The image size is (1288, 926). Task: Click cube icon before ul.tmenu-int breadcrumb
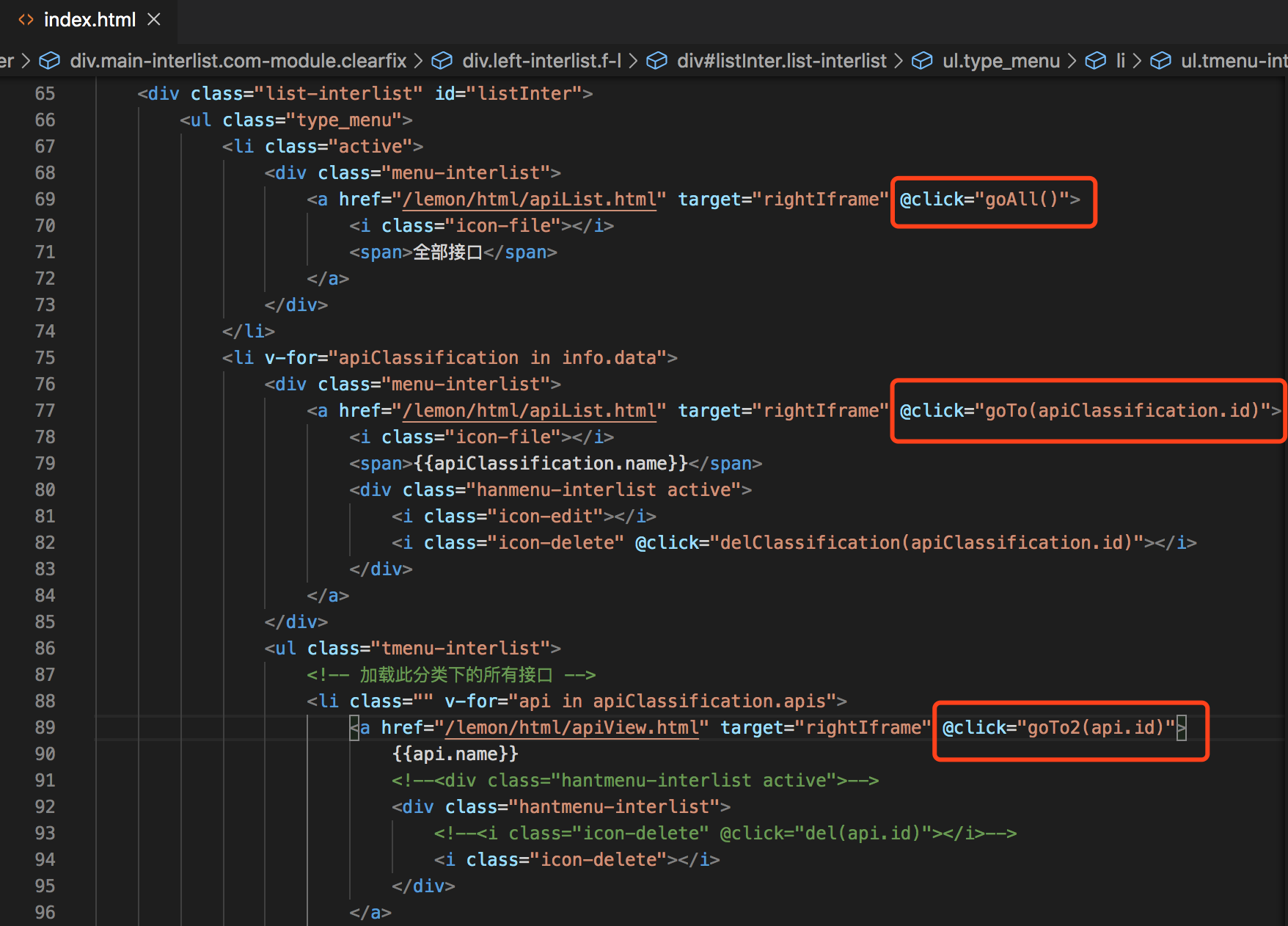point(1160,61)
